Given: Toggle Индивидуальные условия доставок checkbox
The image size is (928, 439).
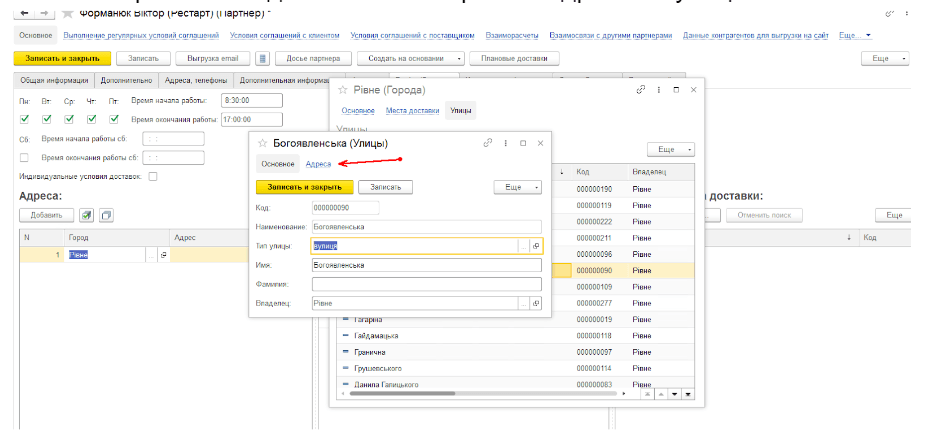Looking at the screenshot, I should (153, 177).
